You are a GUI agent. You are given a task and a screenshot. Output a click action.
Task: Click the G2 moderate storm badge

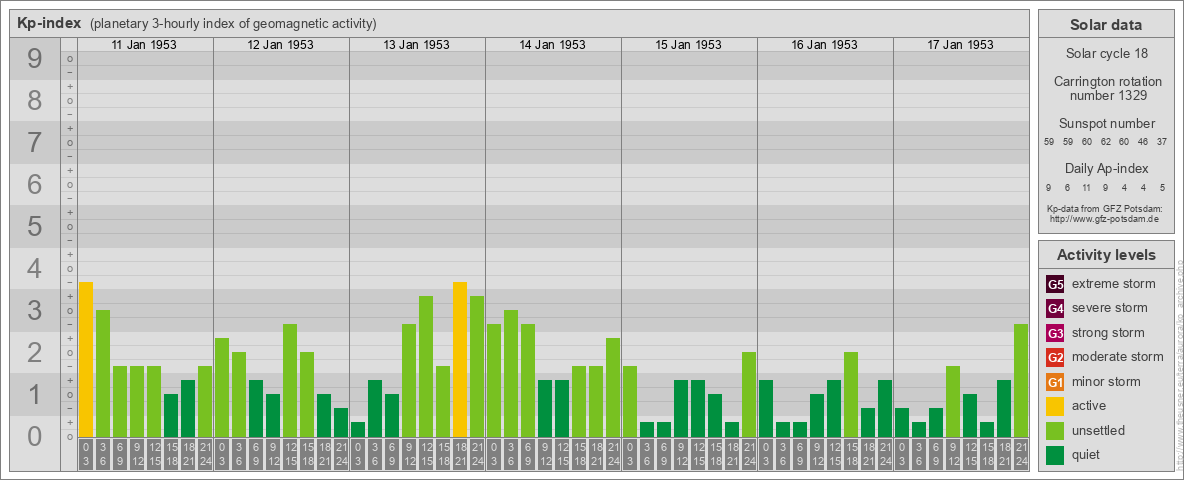(x=1055, y=357)
